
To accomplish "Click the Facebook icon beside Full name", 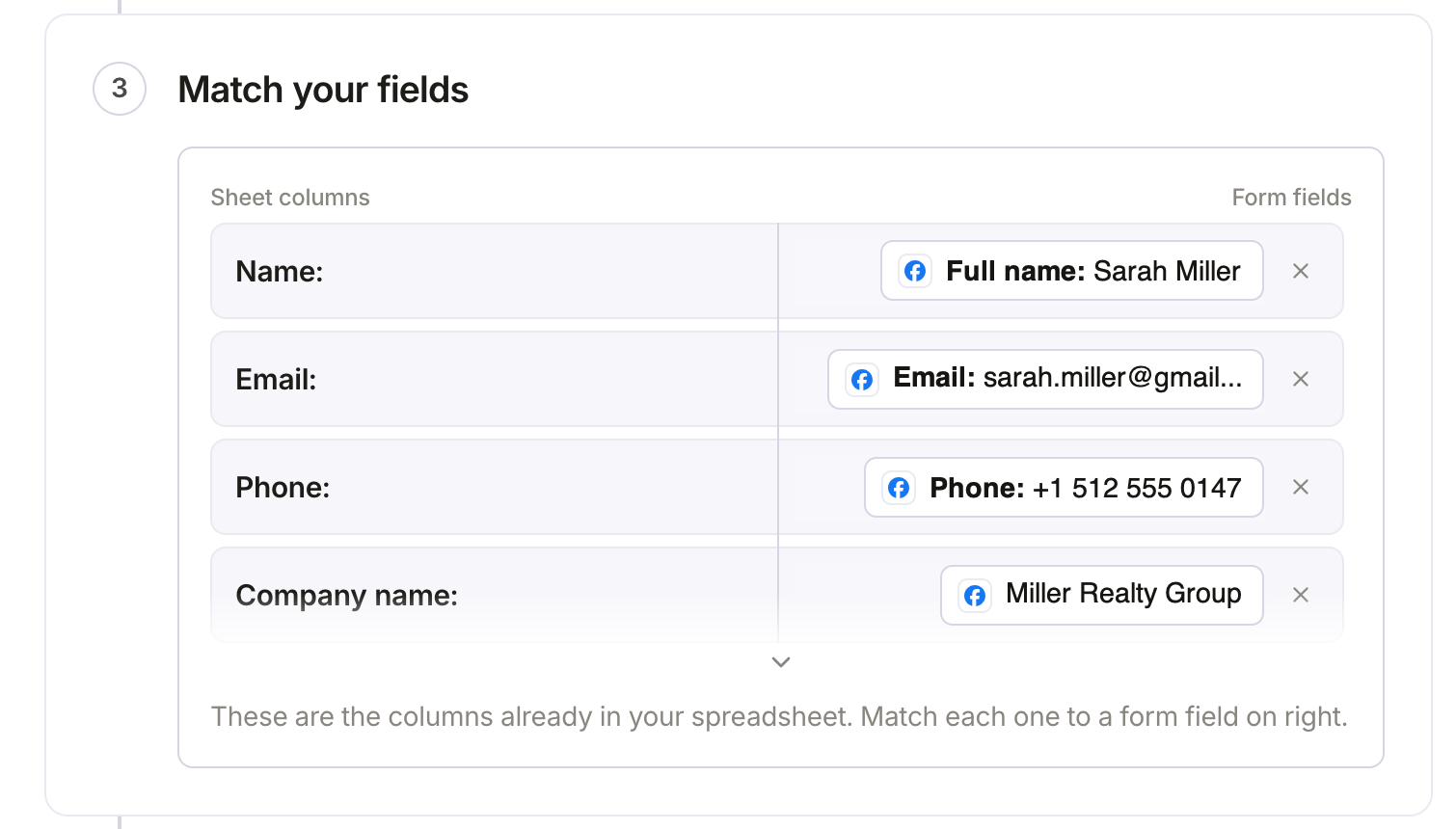I will click(915, 271).
